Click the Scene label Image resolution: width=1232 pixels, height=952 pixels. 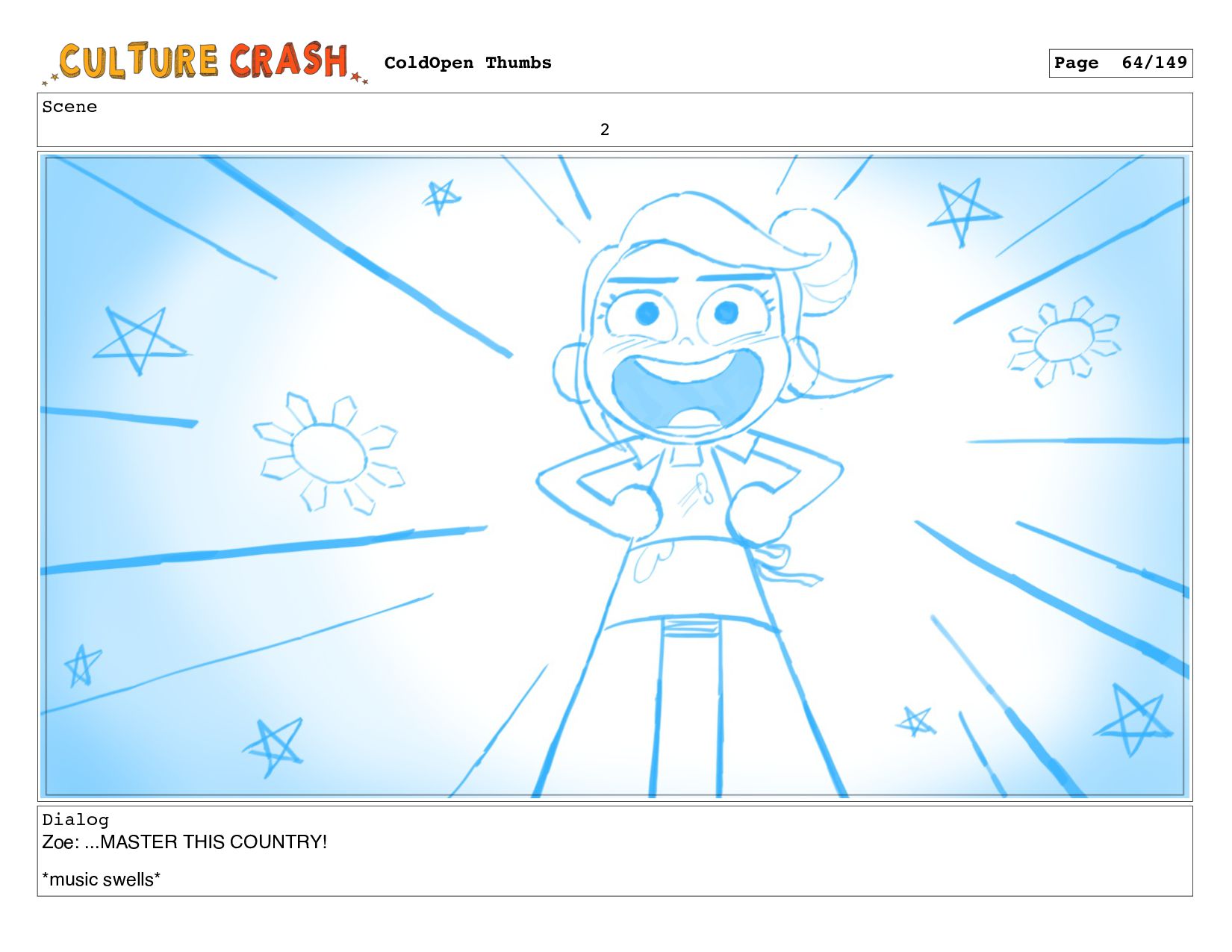point(69,107)
